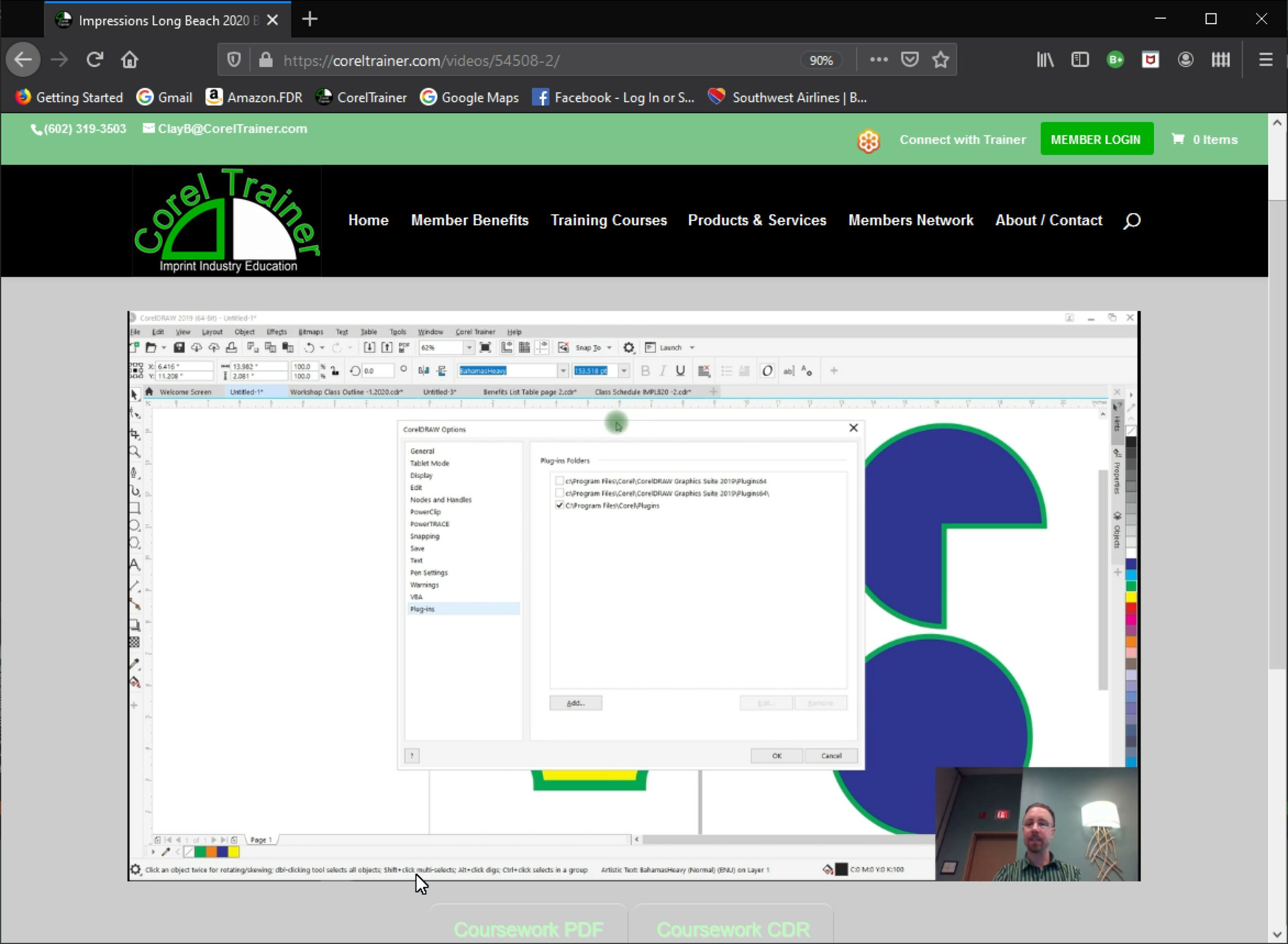Switch to Workshop Class Outline document tab
The height and width of the screenshot is (944, 1288).
346,392
